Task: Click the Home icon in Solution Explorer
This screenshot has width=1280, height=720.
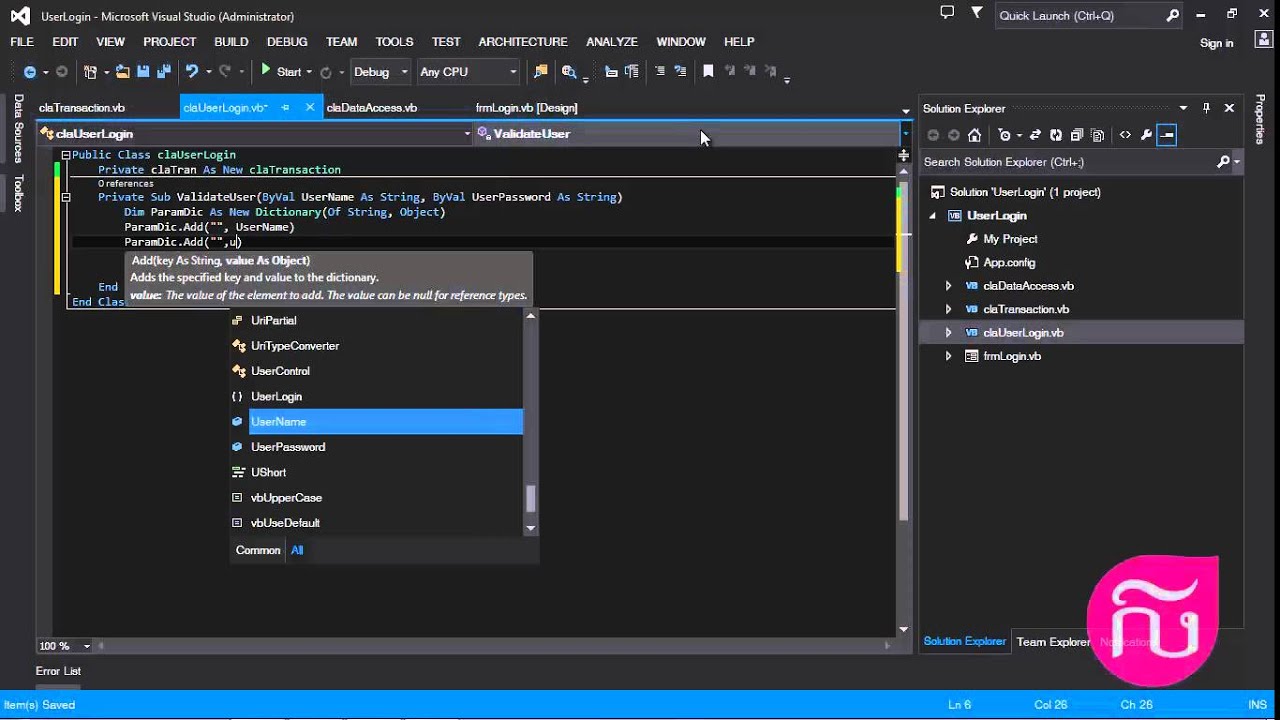Action: (975, 135)
